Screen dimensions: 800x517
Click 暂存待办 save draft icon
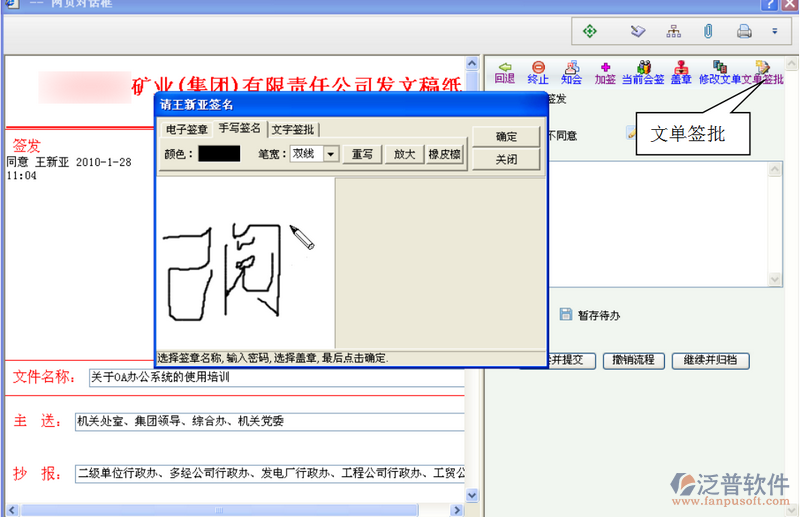pyautogui.click(x=566, y=314)
